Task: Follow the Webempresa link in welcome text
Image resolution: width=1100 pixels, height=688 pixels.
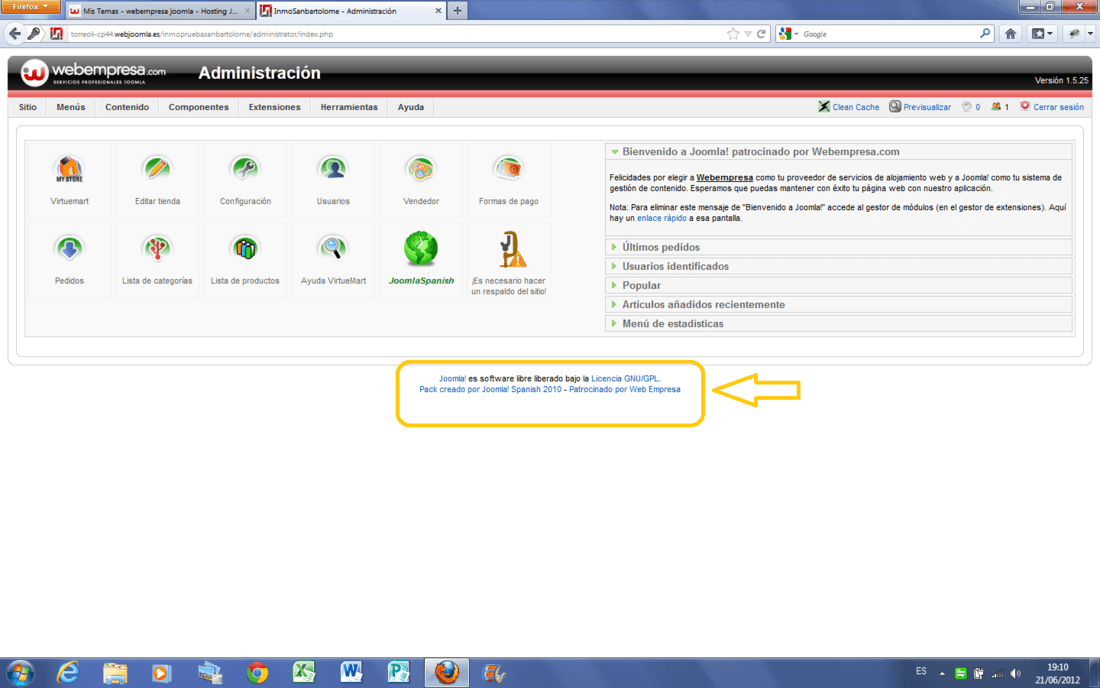Action: click(724, 177)
